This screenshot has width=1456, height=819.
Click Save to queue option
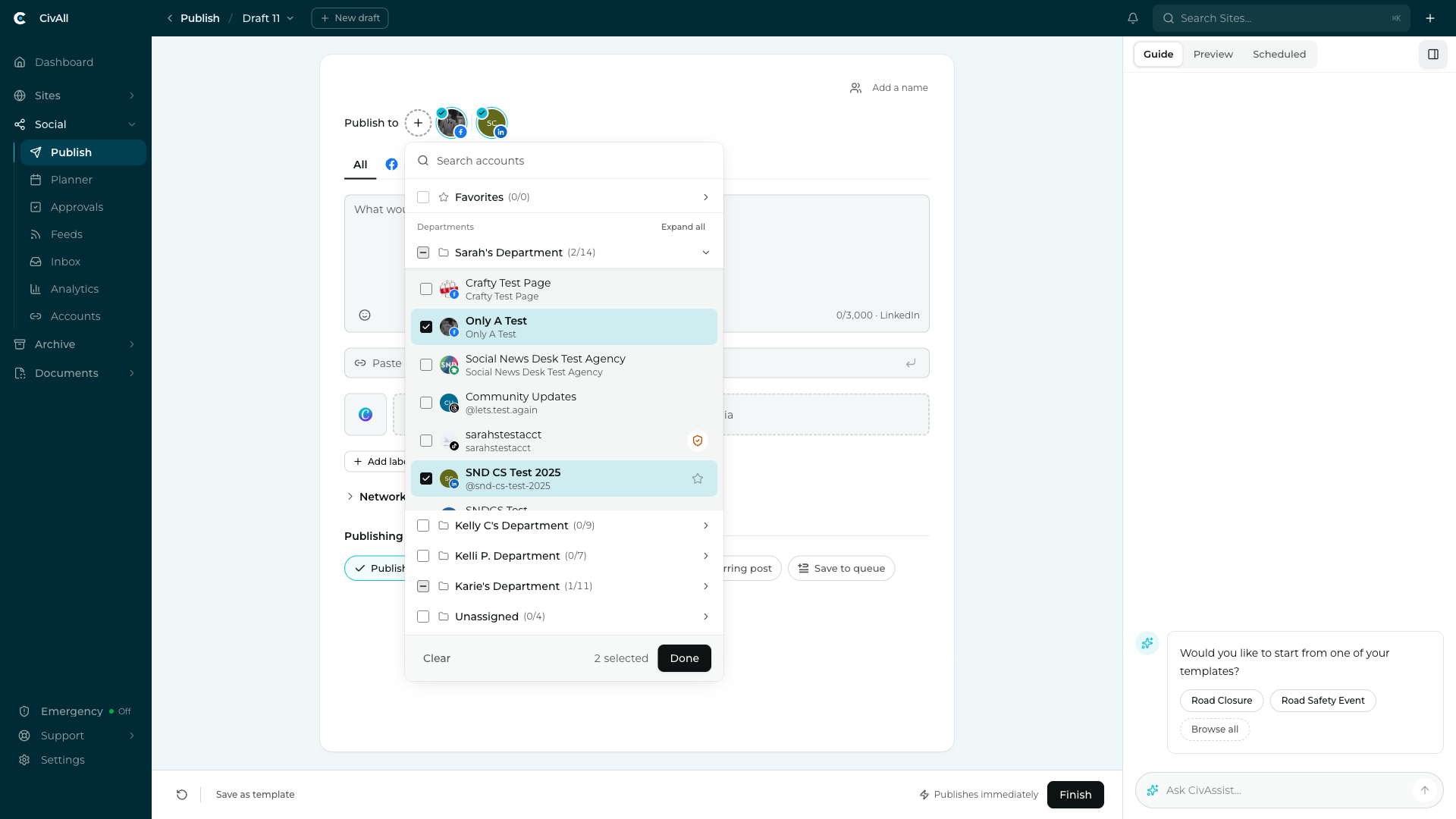click(x=841, y=569)
